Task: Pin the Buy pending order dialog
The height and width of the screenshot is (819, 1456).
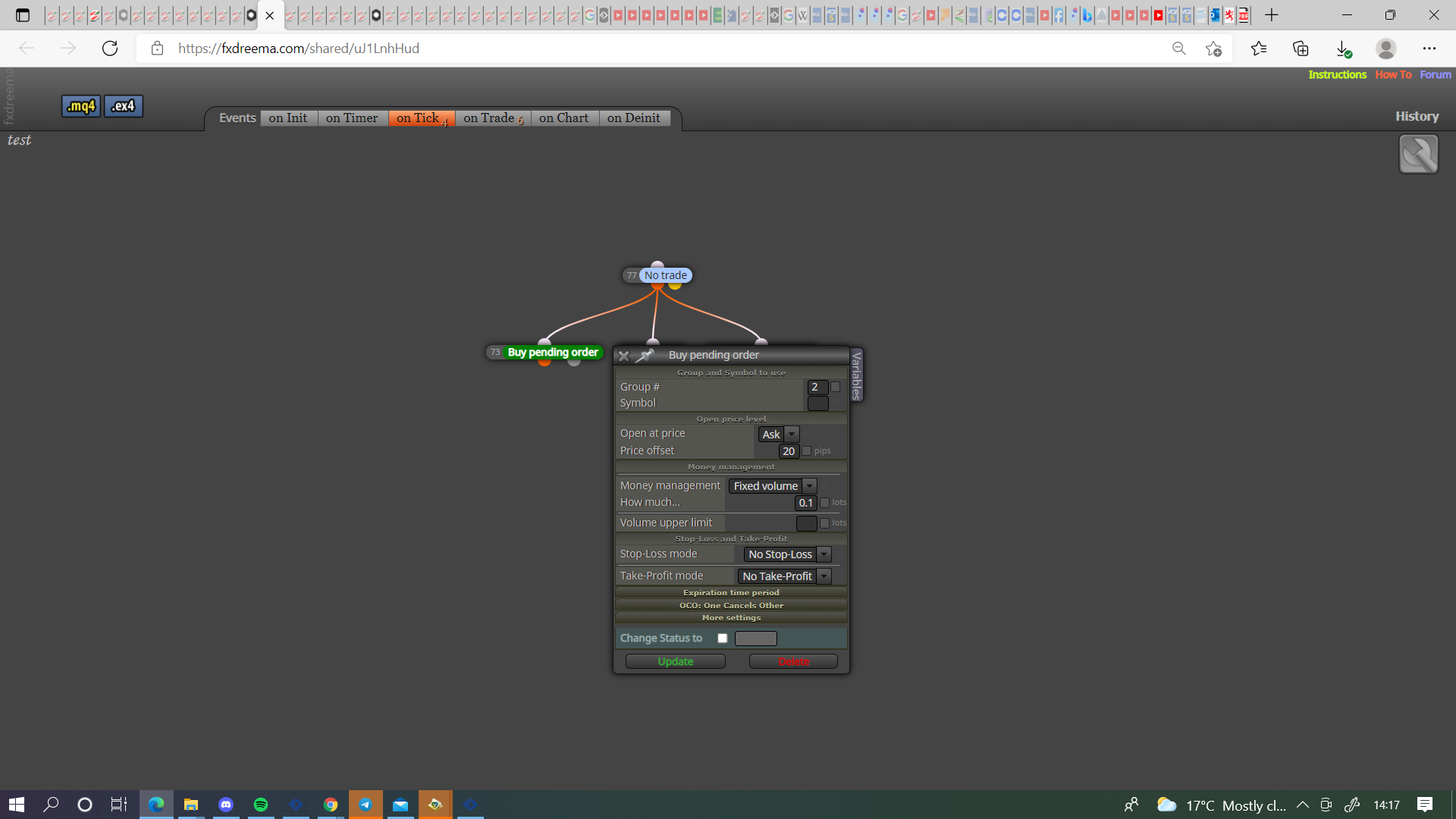Action: click(646, 355)
